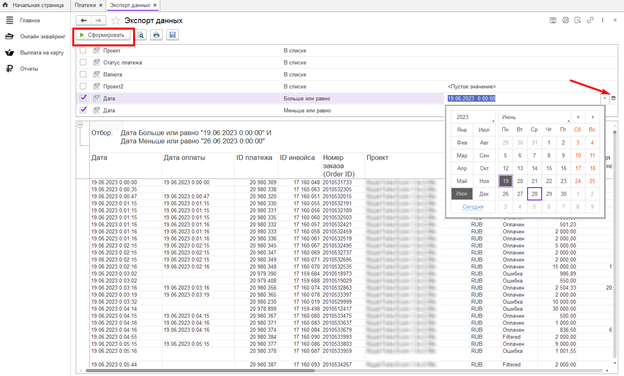Screen dimensions: 624x376
Task: Click the link chain icon in header
Action: (590, 20)
